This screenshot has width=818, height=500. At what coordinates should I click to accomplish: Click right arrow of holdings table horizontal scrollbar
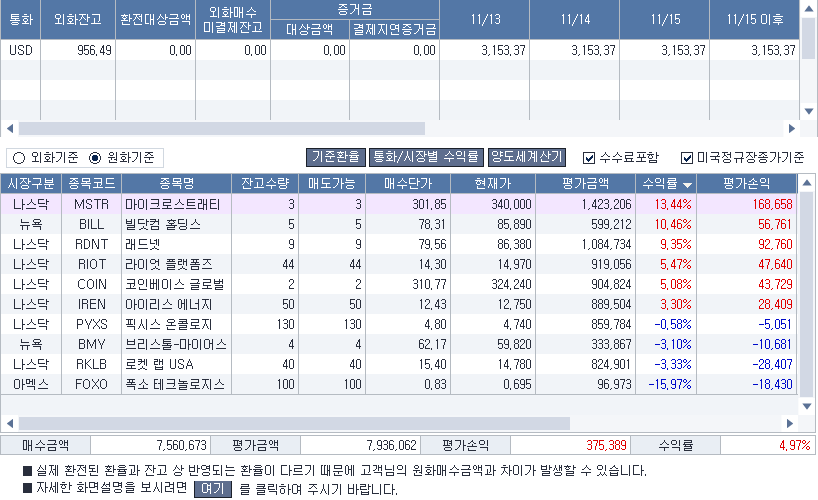(x=792, y=423)
